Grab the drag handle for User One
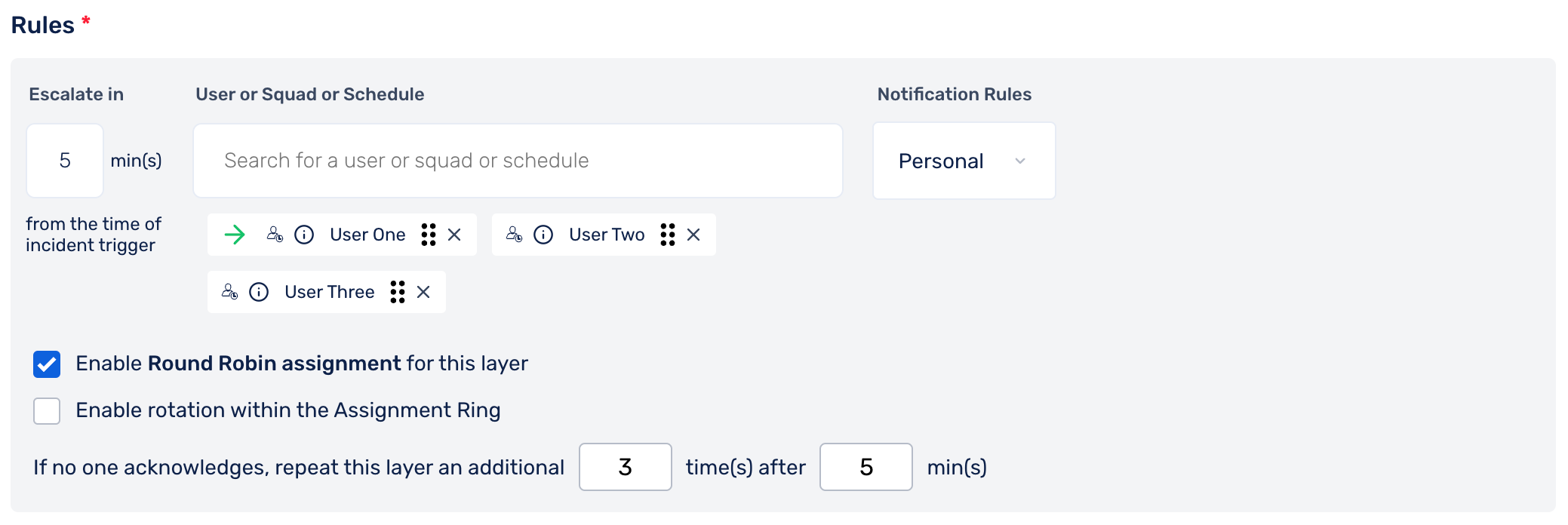Image resolution: width=1568 pixels, height=525 pixels. pos(429,235)
